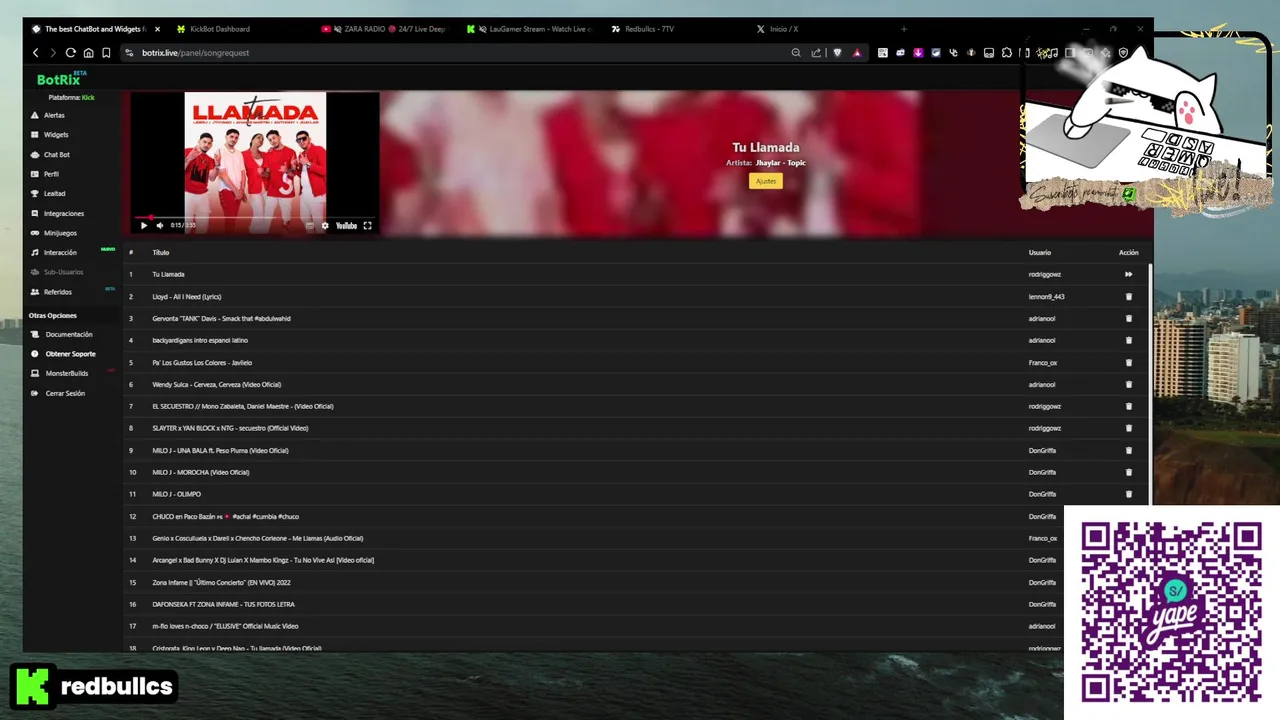
Task: Open a new browser tab
Action: tap(904, 29)
